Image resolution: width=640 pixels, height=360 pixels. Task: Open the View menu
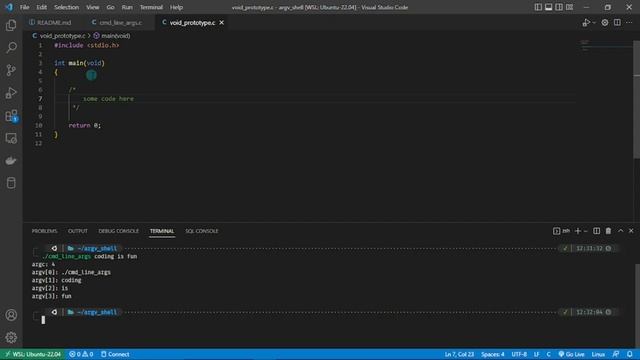pos(93,7)
